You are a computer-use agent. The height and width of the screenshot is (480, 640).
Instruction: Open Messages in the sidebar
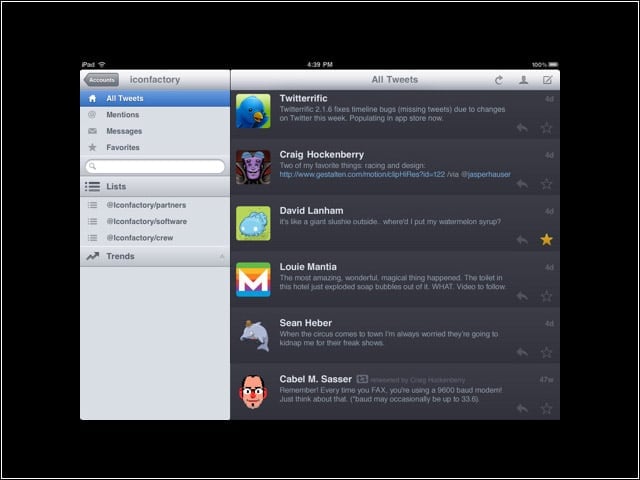click(155, 131)
